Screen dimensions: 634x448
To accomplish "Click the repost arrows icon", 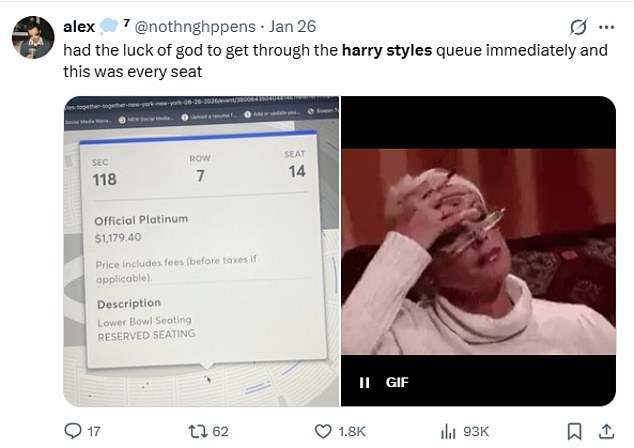I will click(194, 431).
